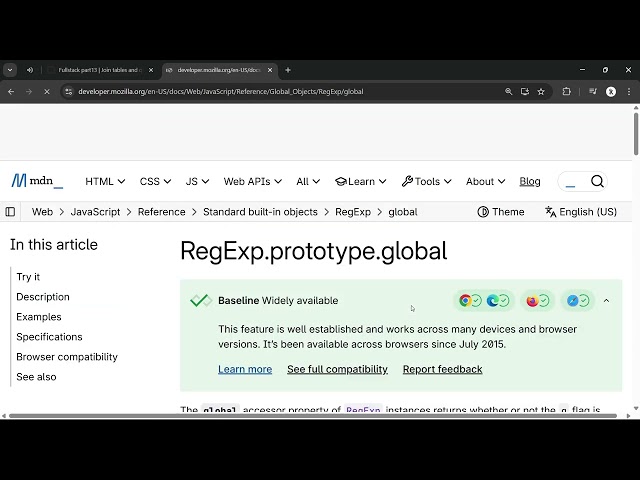Click the JavaScript breadcrumb
640x480 pixels.
(x=96, y=211)
